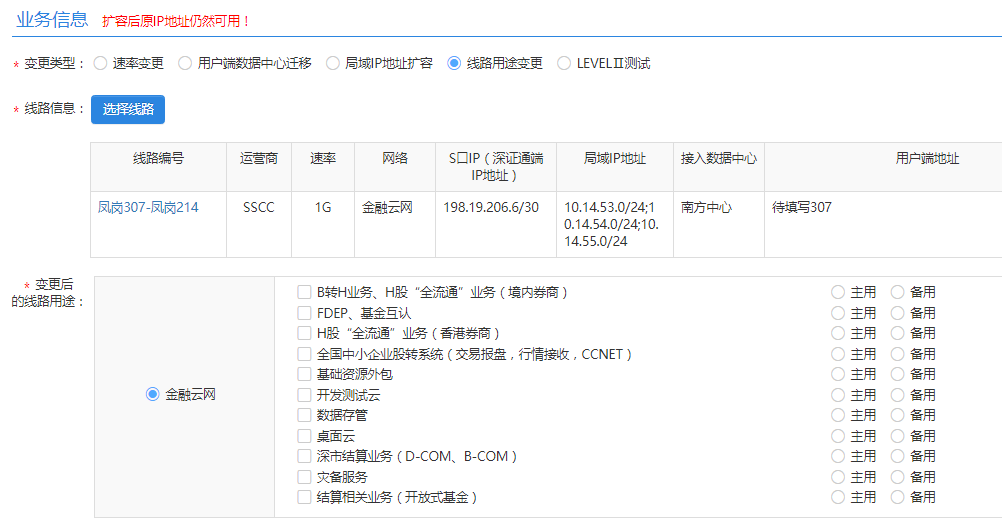Choose 备用 for H股香港券商 row
1002x523 pixels.
(x=898, y=333)
